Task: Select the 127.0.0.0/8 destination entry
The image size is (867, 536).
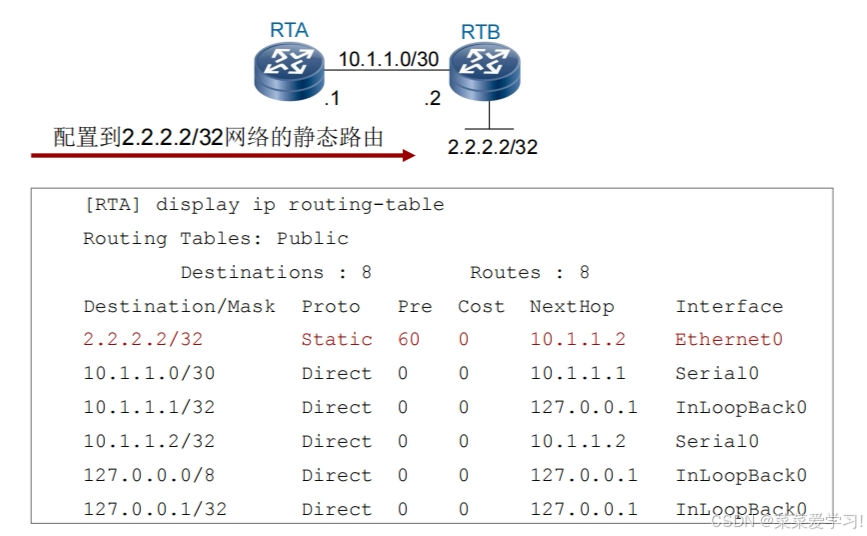Action: coord(149,476)
